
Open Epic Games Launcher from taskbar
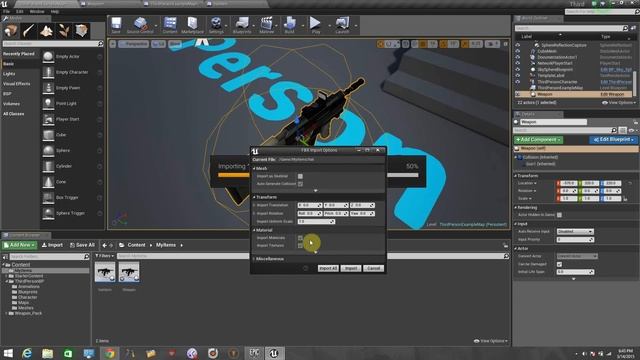254,353
